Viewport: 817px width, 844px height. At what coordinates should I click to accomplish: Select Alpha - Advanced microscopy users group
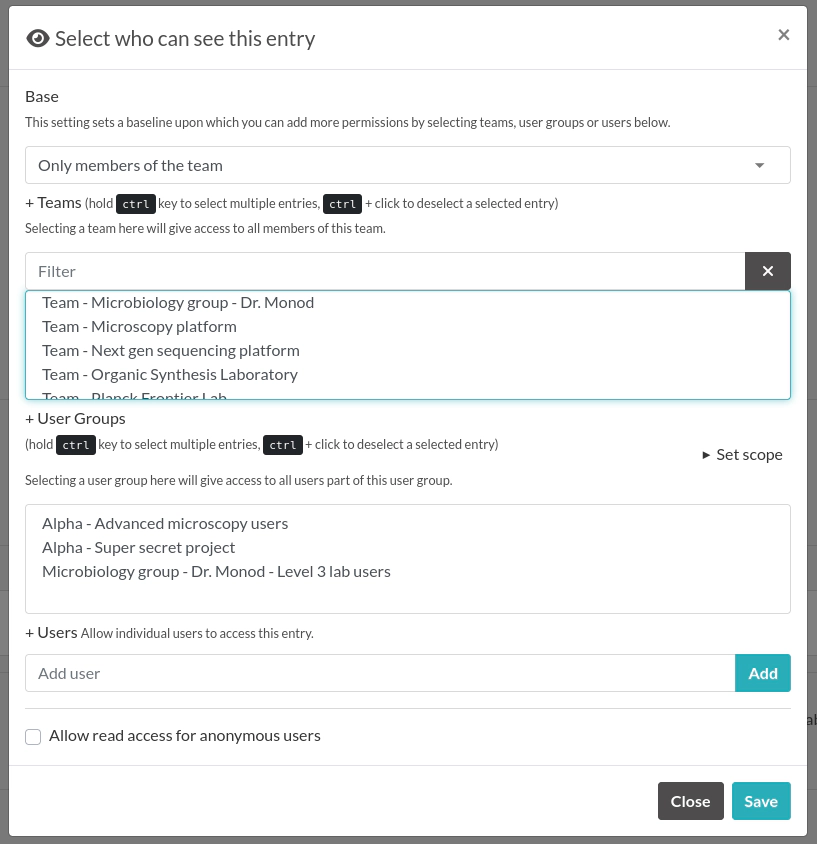(x=165, y=523)
